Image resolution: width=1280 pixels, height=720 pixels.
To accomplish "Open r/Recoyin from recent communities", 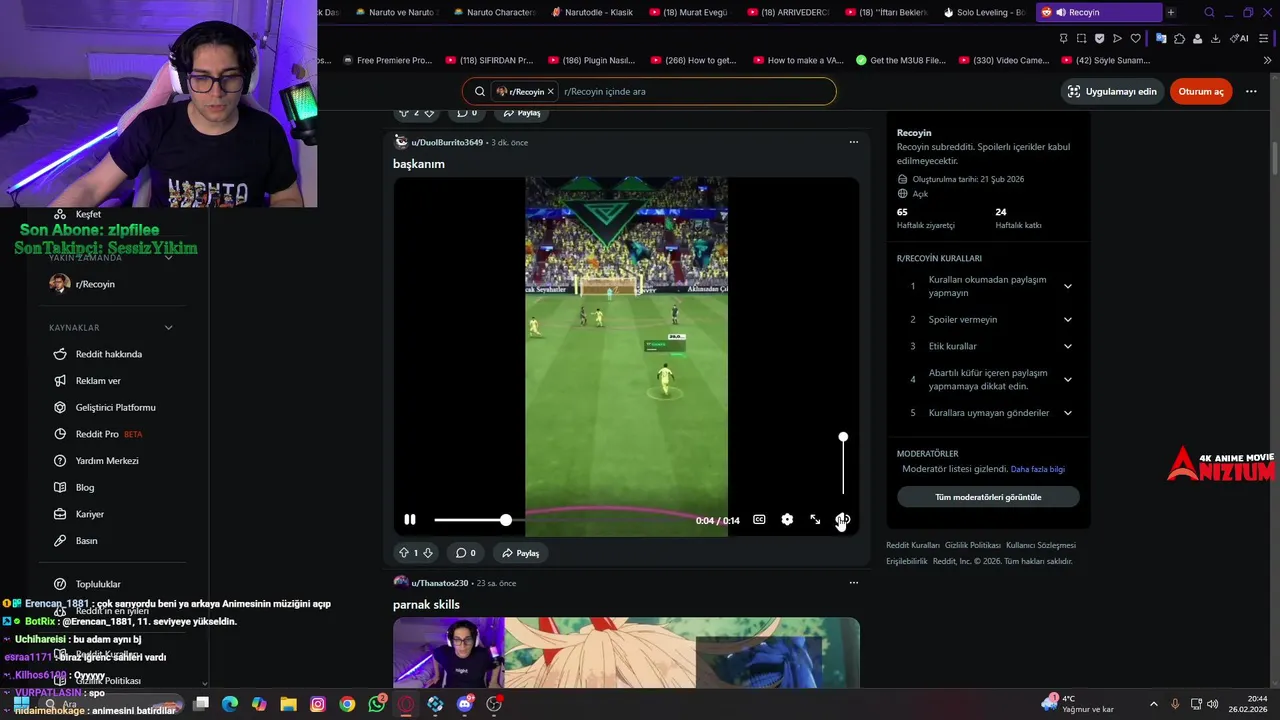I will pos(95,284).
